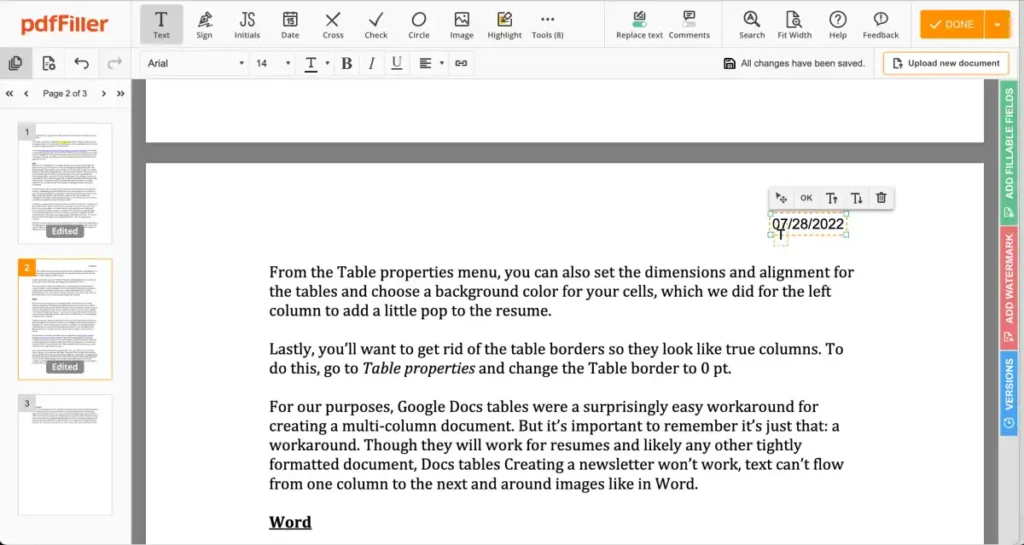Open the dropdown arrow beside DONE
The height and width of the screenshot is (545, 1024).
(x=997, y=24)
